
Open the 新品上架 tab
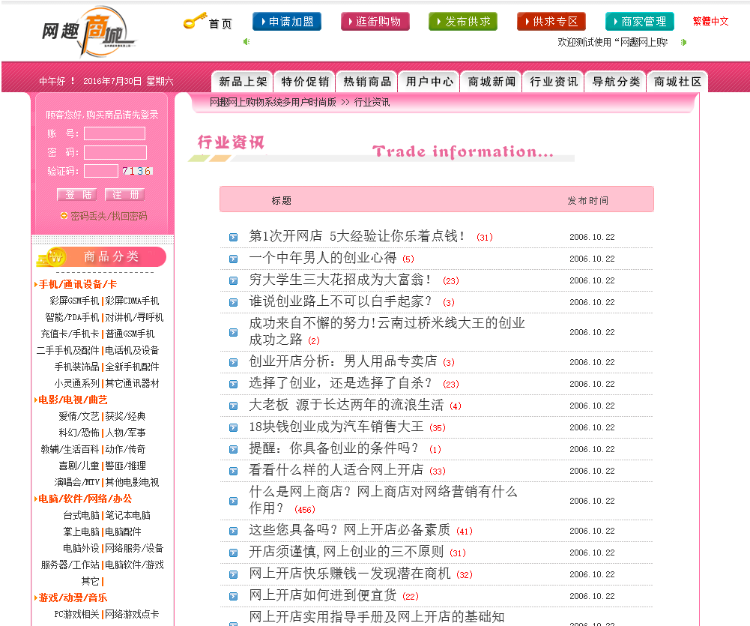[x=243, y=82]
